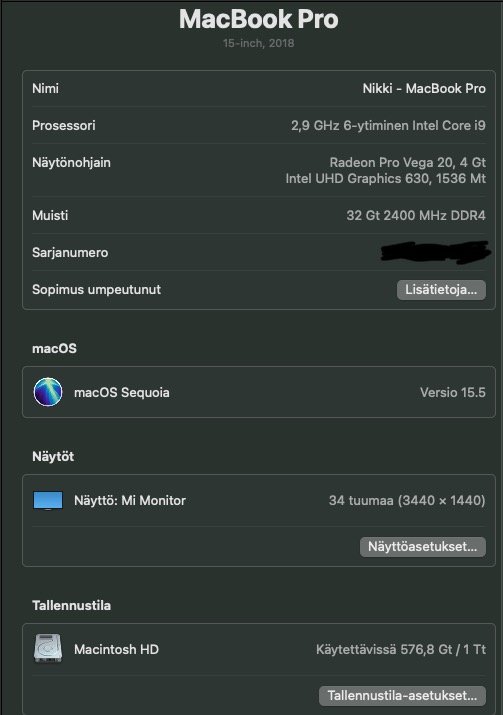
Task: Click the Macintosh HD label
Action: point(116,649)
